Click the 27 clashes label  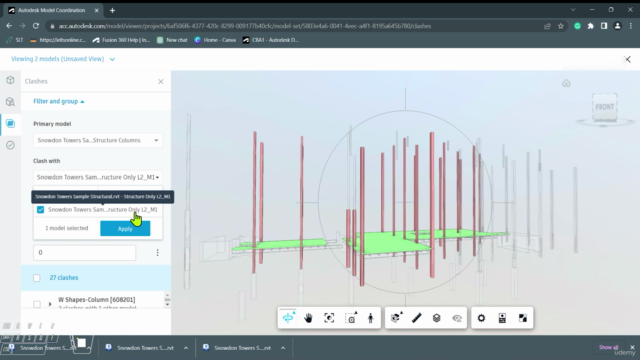(64, 278)
